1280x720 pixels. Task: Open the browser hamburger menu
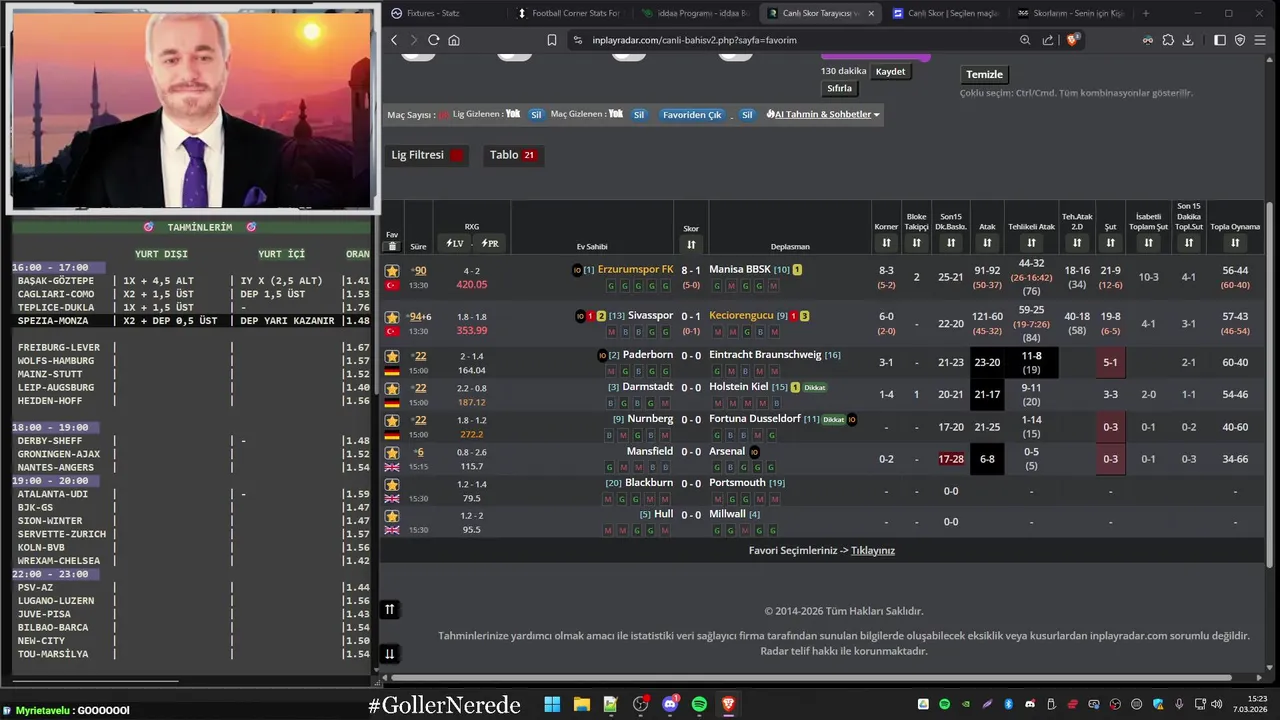pos(1261,40)
